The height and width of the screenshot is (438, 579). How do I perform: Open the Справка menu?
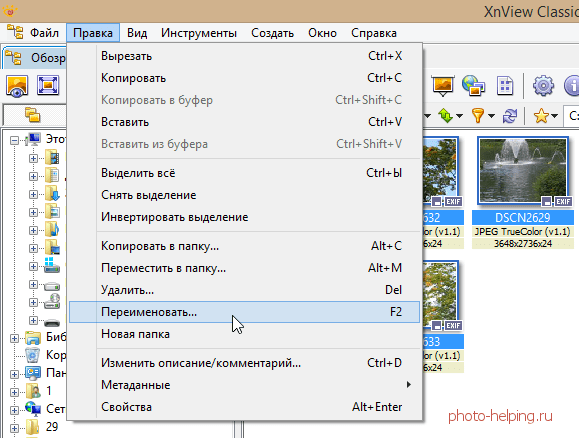pyautogui.click(x=374, y=33)
